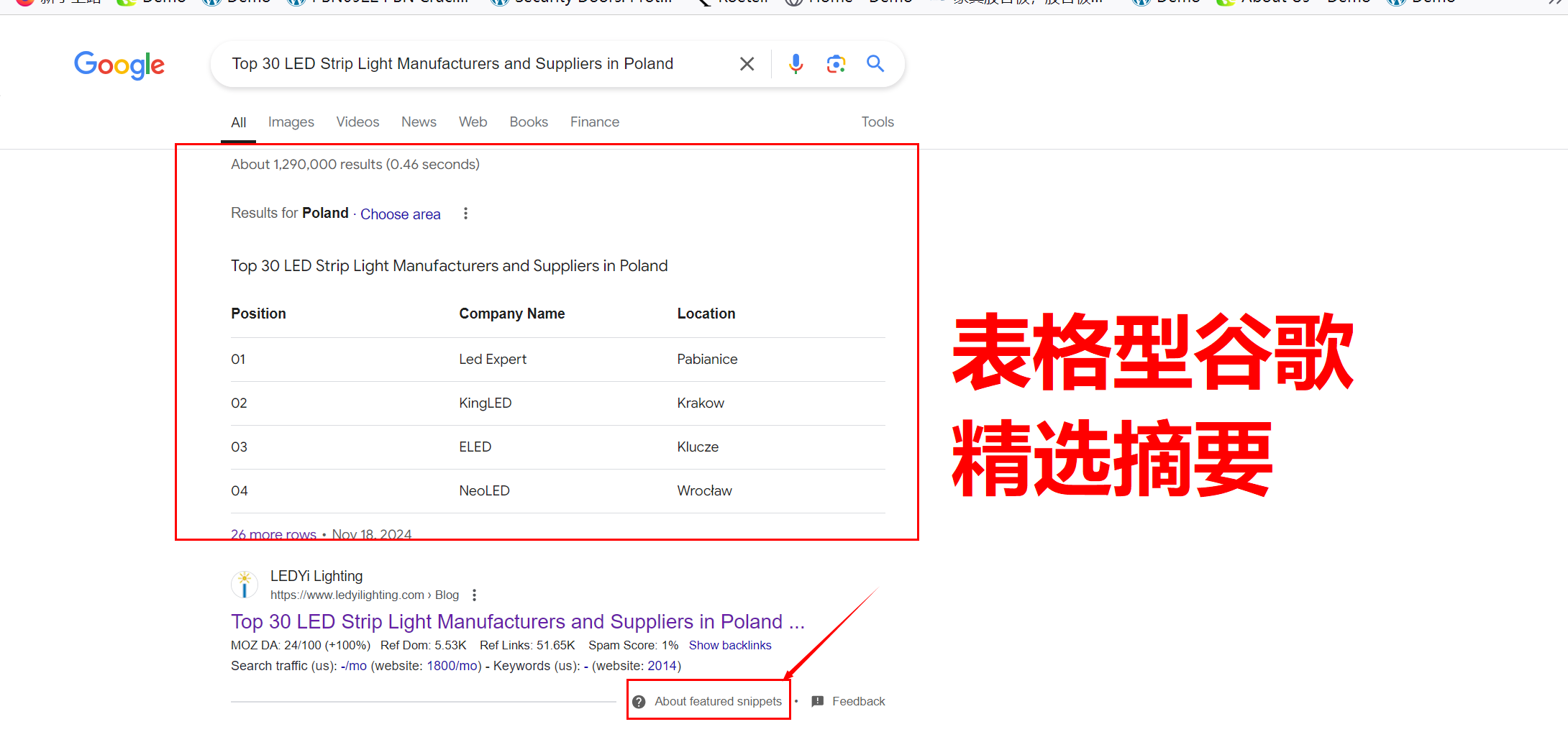Click the Feedback flag icon
The height and width of the screenshot is (750, 1568).
click(x=818, y=701)
